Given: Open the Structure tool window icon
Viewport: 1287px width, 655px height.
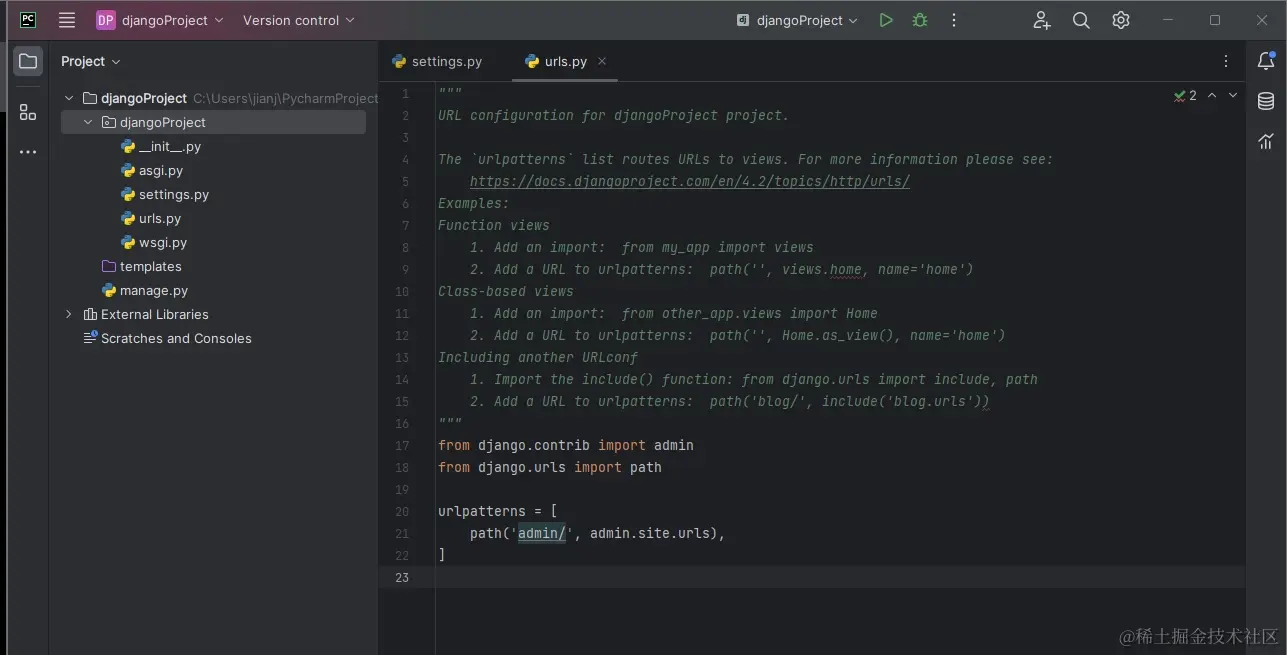Looking at the screenshot, I should pyautogui.click(x=28, y=113).
